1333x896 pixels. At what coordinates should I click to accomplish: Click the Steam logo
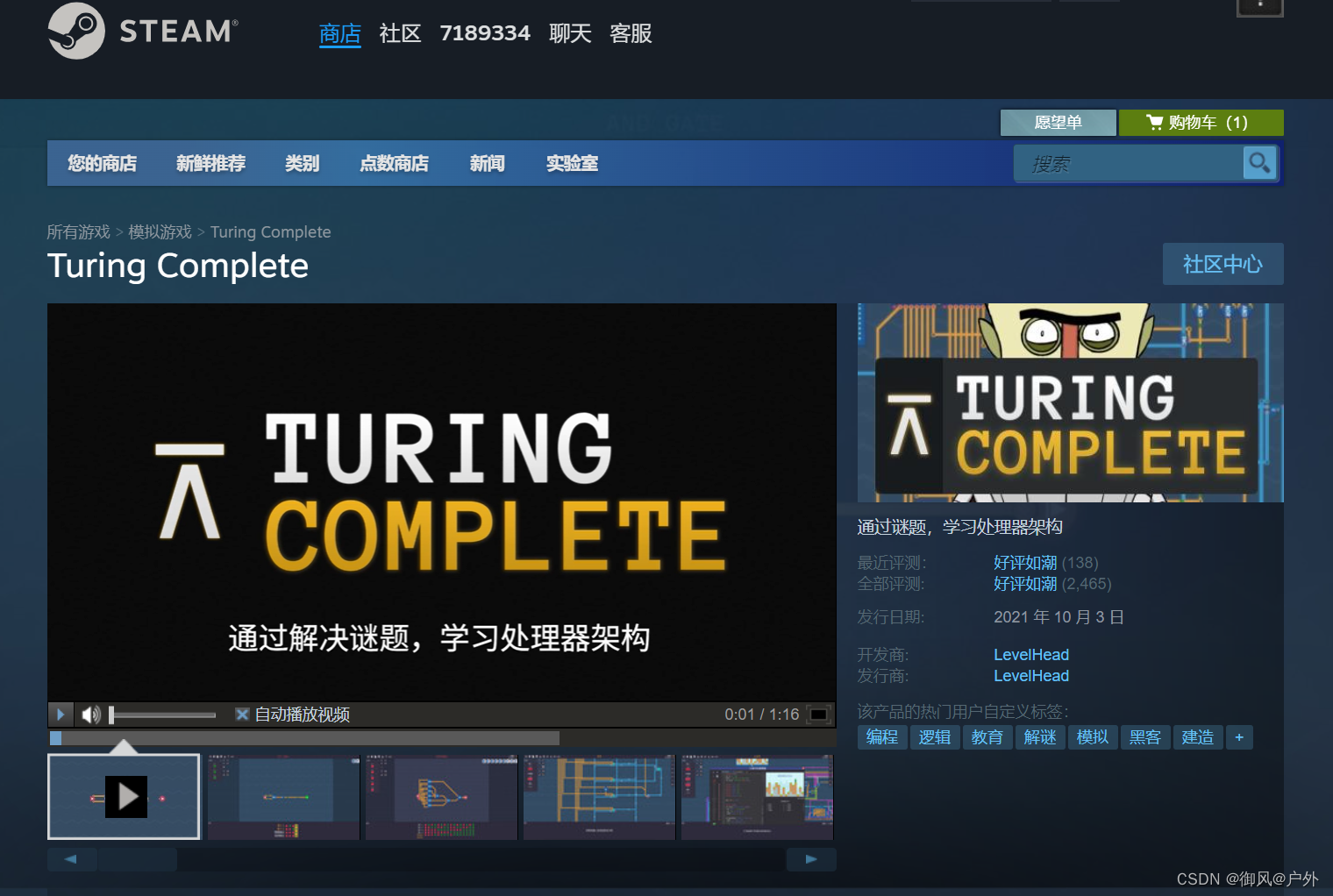click(140, 32)
